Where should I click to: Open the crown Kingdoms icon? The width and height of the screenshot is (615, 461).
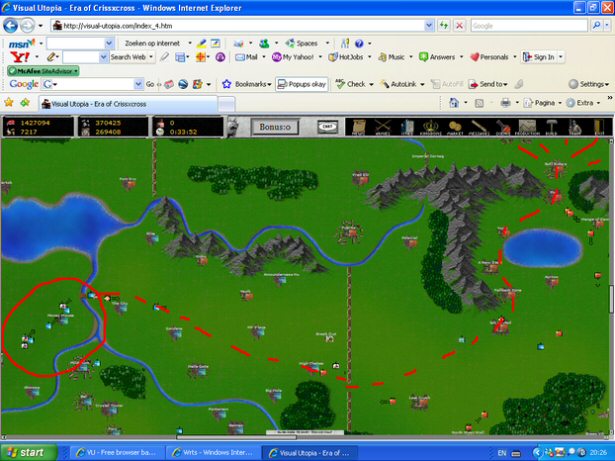430,127
